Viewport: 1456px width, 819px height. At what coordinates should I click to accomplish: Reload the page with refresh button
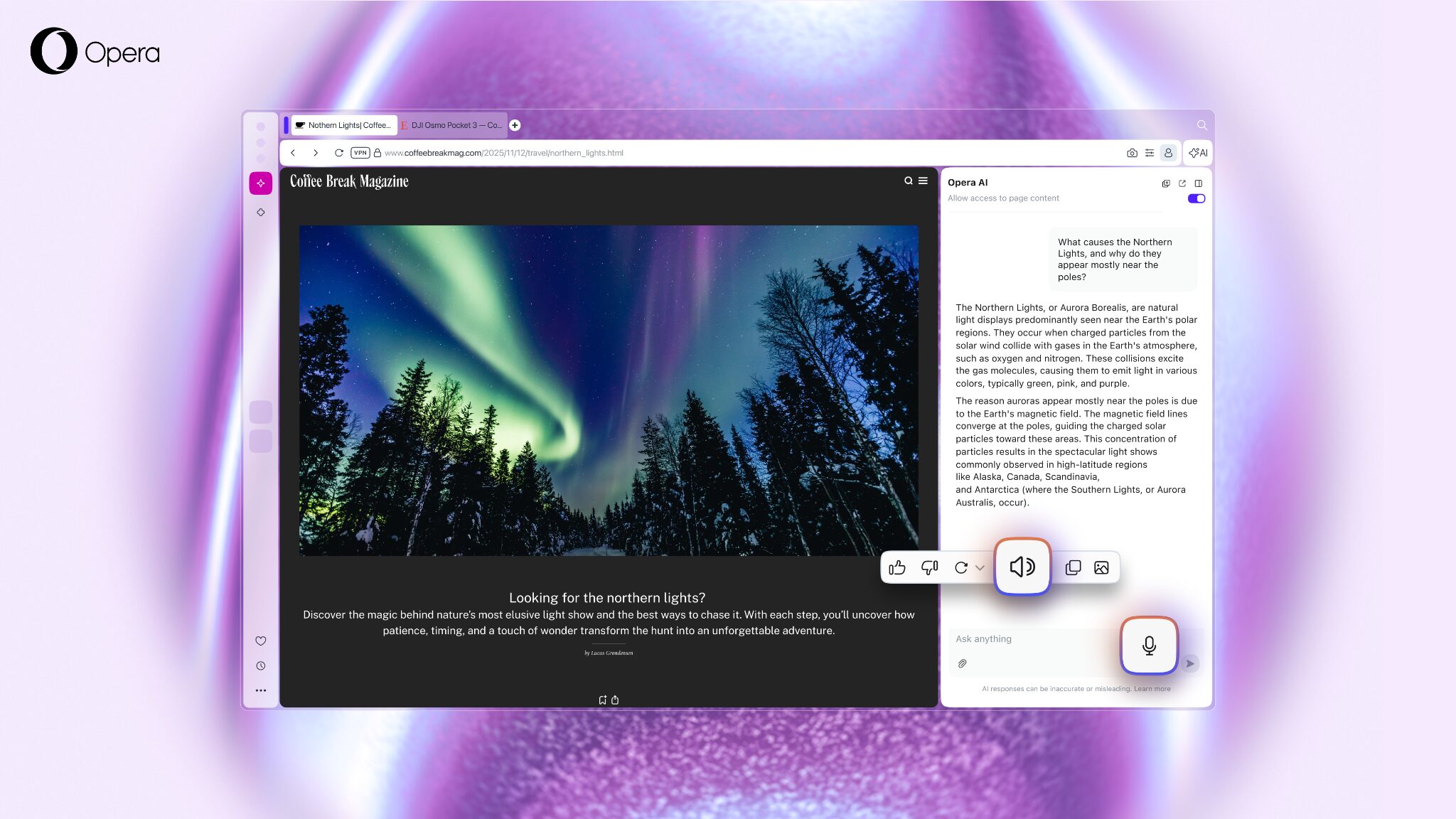(x=339, y=153)
